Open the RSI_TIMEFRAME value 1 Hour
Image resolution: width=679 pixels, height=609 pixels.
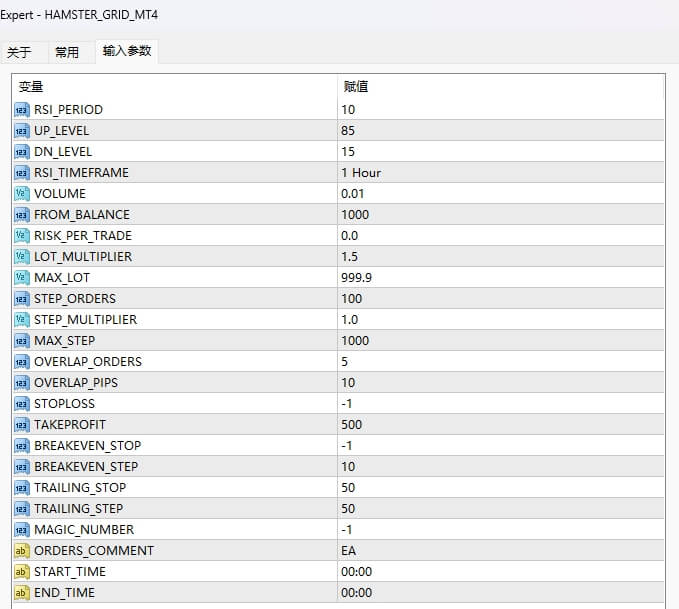361,172
